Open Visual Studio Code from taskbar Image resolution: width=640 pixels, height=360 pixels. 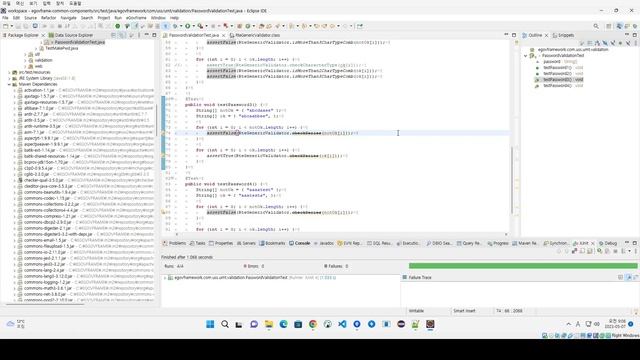pos(342,324)
